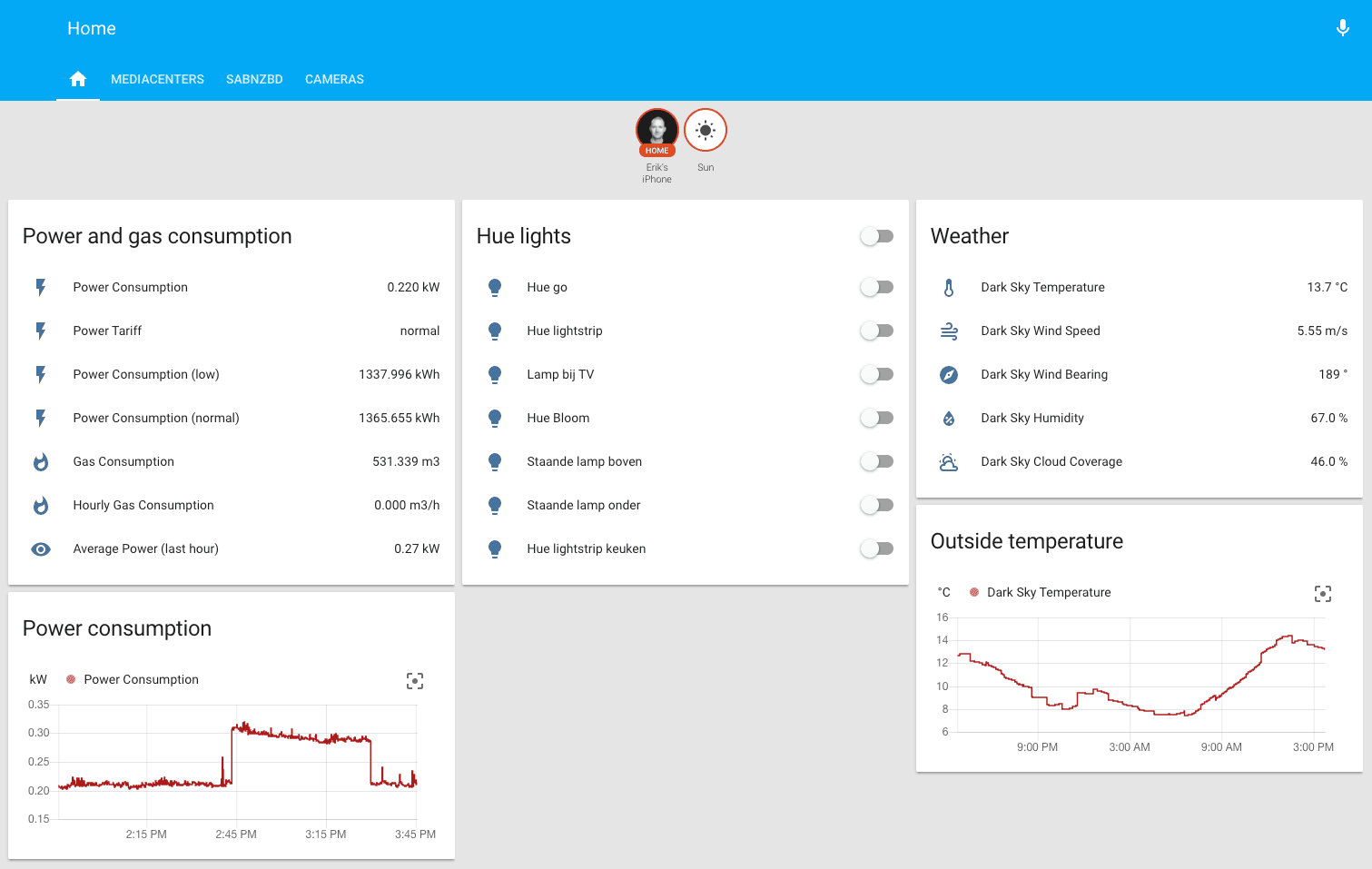
Task: Click the Sun badge
Action: pos(706,130)
